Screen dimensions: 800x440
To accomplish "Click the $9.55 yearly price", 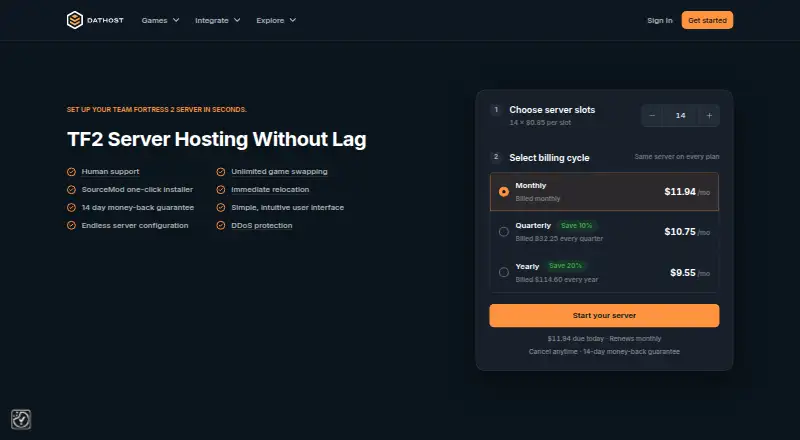I will point(683,273).
